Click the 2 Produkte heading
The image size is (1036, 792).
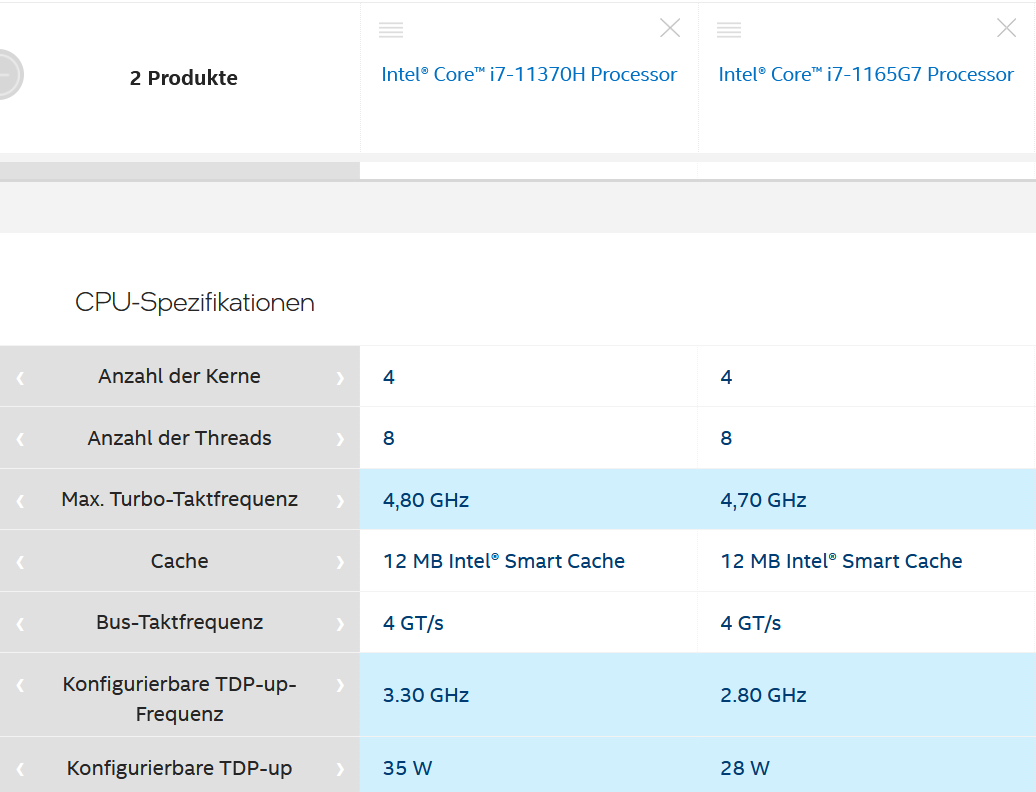(x=184, y=78)
